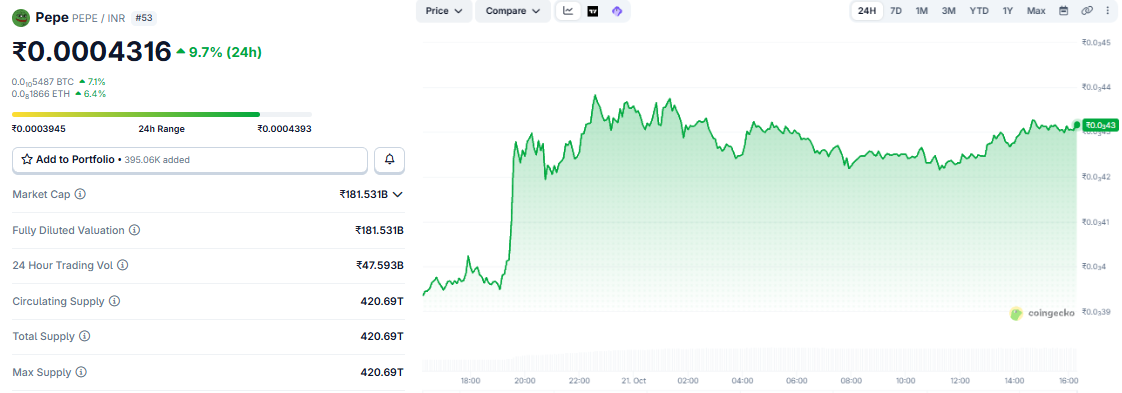Click 24 Hour Trading Vol info icon
The image size is (1122, 393).
122,266
